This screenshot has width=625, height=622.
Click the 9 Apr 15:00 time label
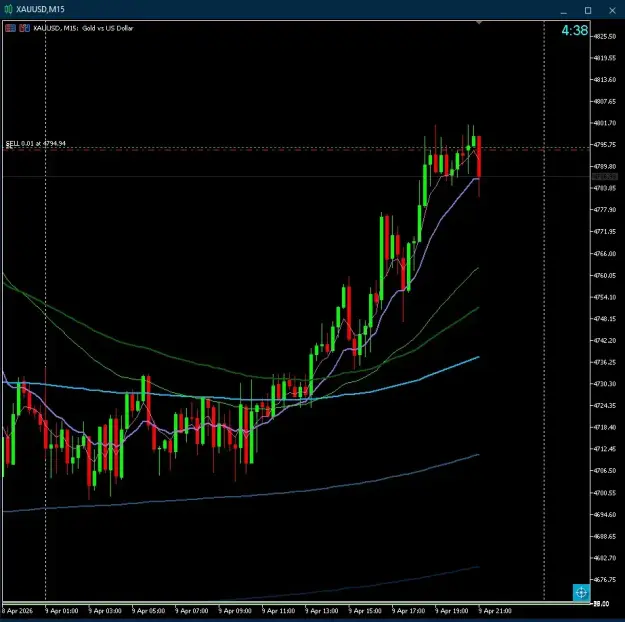(x=365, y=611)
